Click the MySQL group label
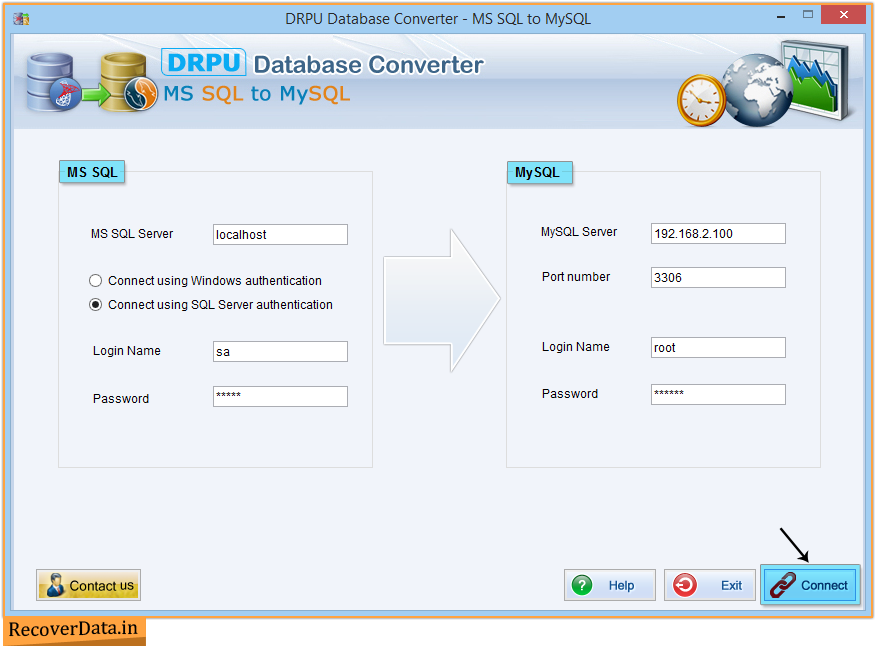Screen dimensions: 876x646 coord(540,173)
